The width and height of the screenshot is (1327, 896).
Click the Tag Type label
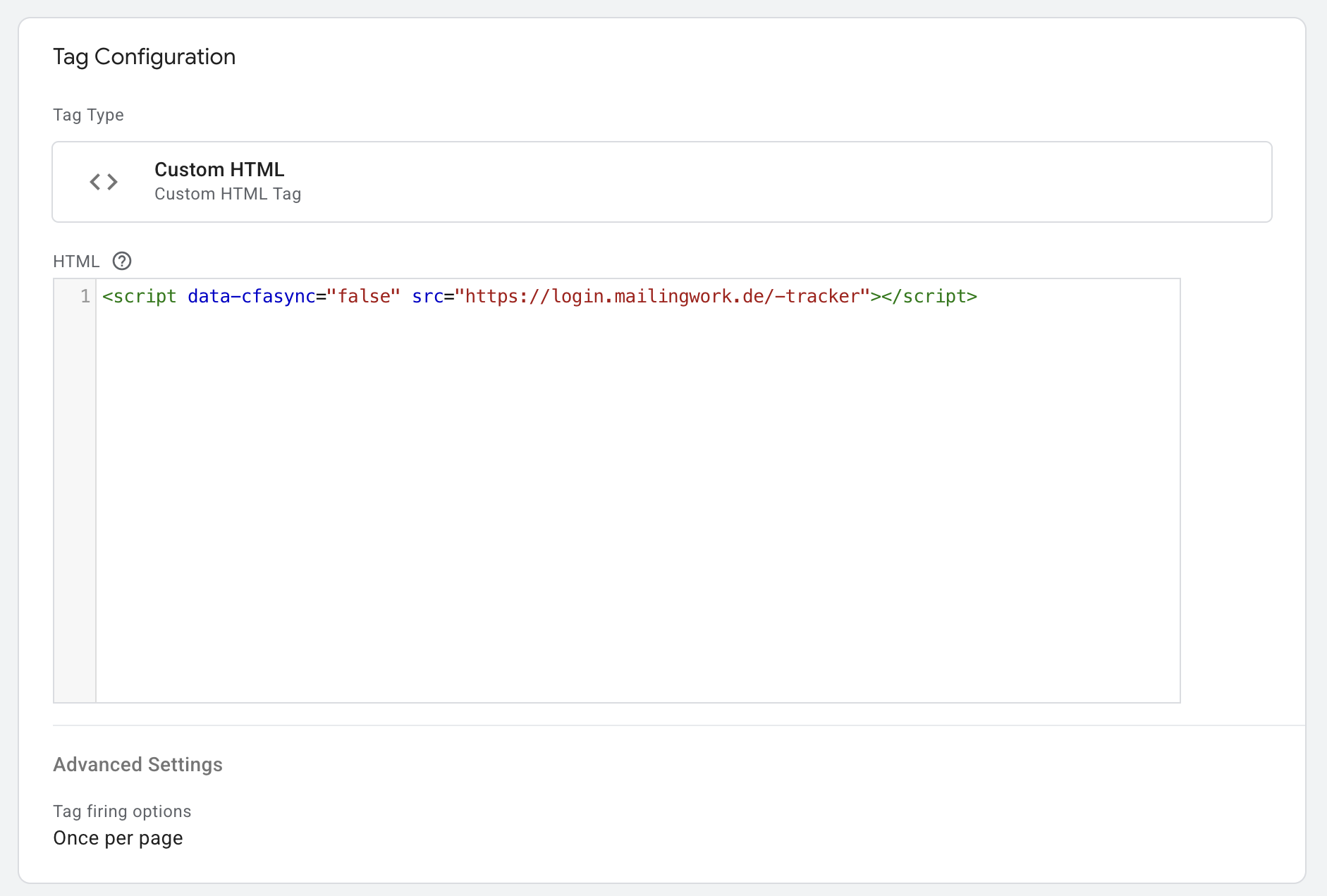(89, 115)
